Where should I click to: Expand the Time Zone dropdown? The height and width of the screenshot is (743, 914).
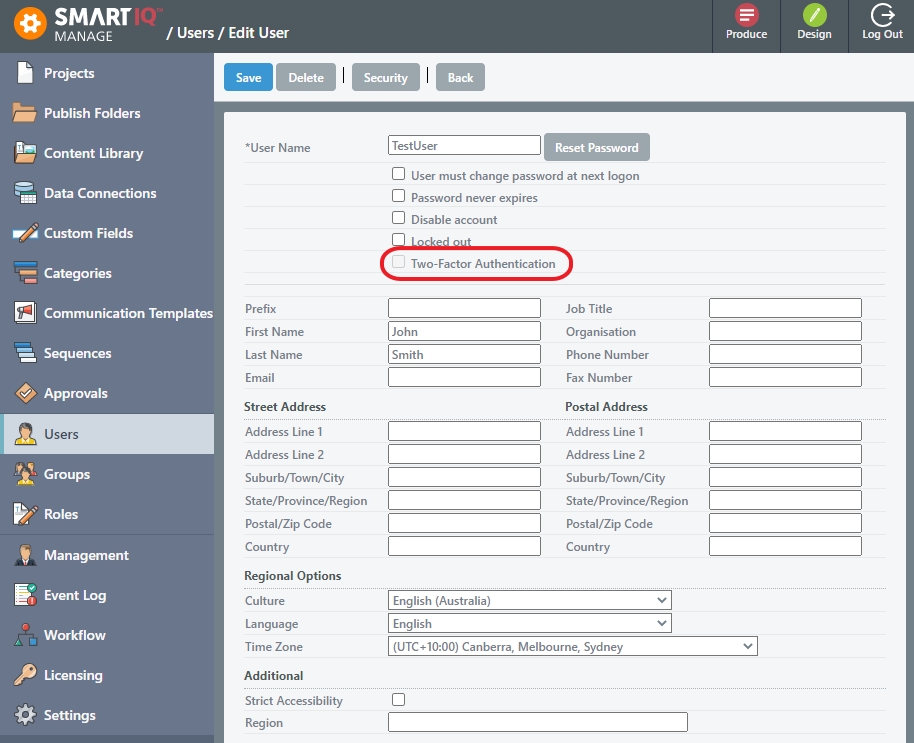(572, 646)
